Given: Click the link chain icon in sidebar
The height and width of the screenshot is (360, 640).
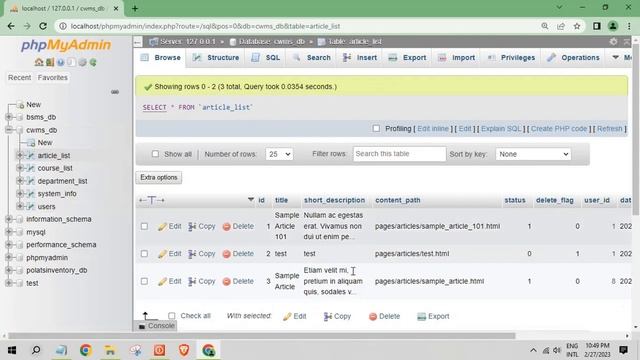Looking at the screenshot, I should click(x=115, y=92).
